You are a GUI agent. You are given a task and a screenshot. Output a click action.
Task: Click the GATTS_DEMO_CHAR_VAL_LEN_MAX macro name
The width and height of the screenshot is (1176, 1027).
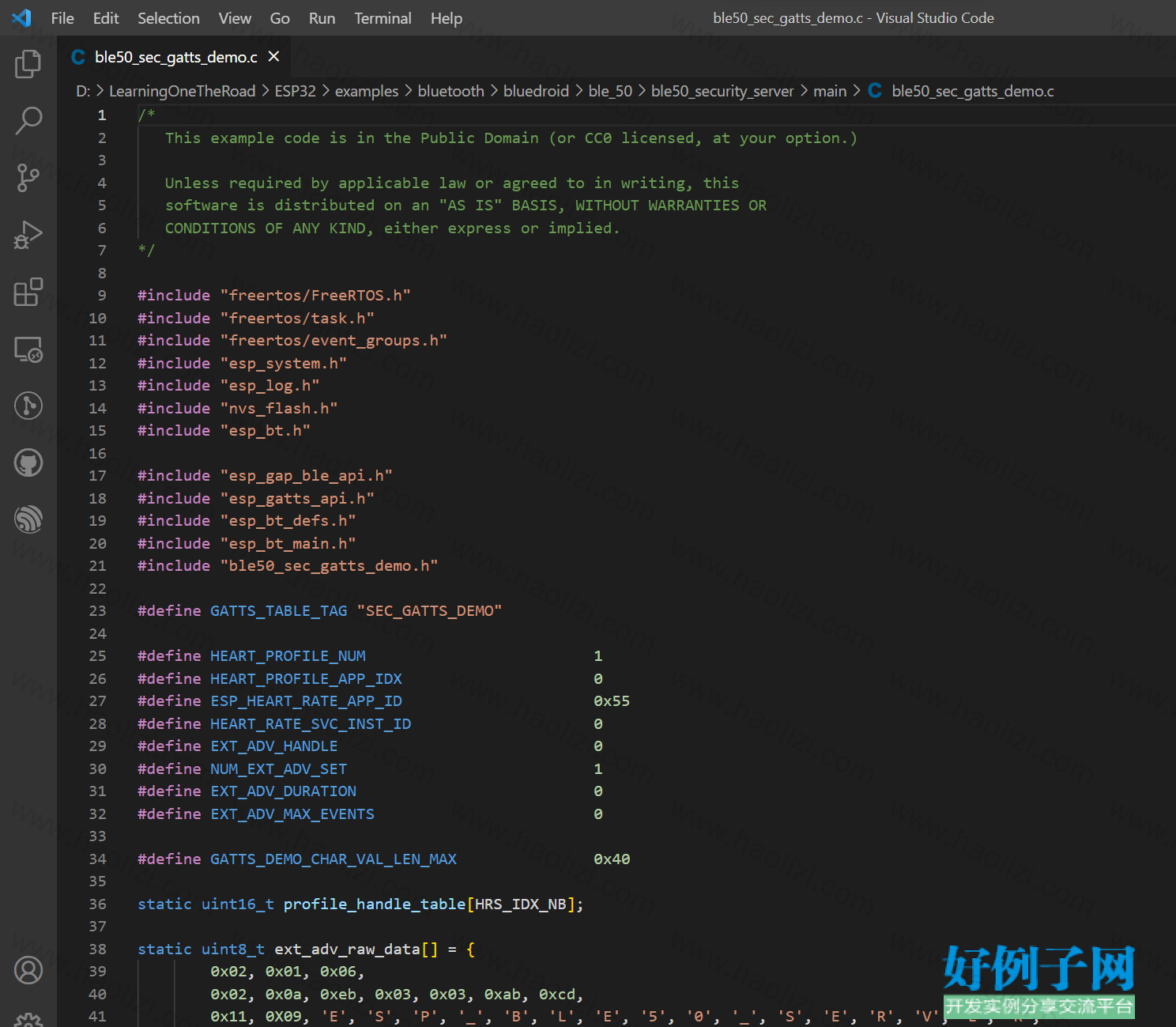click(334, 859)
